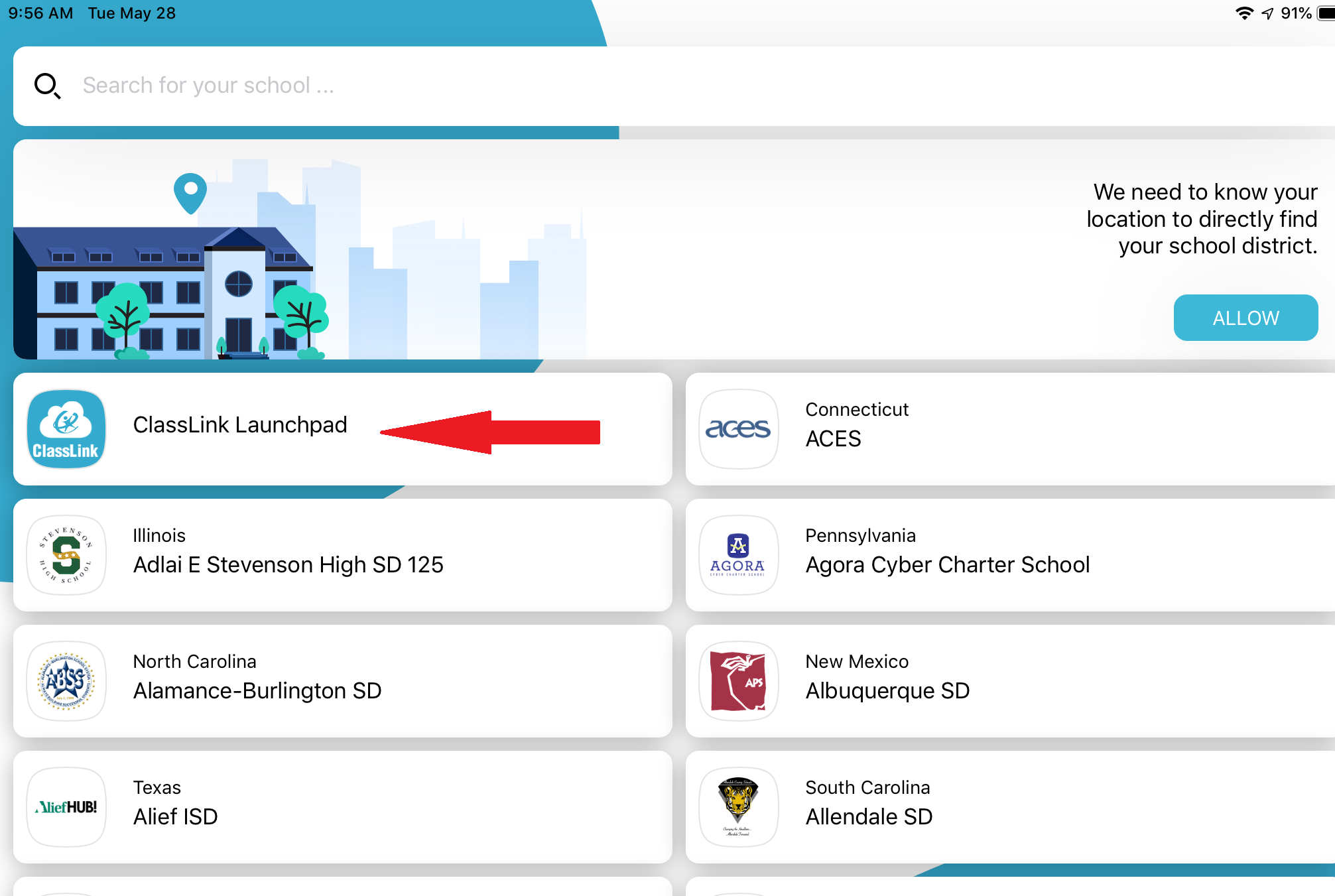The width and height of the screenshot is (1335, 896).
Task: Tap the 'North Carolina' state label
Action: pos(194,661)
